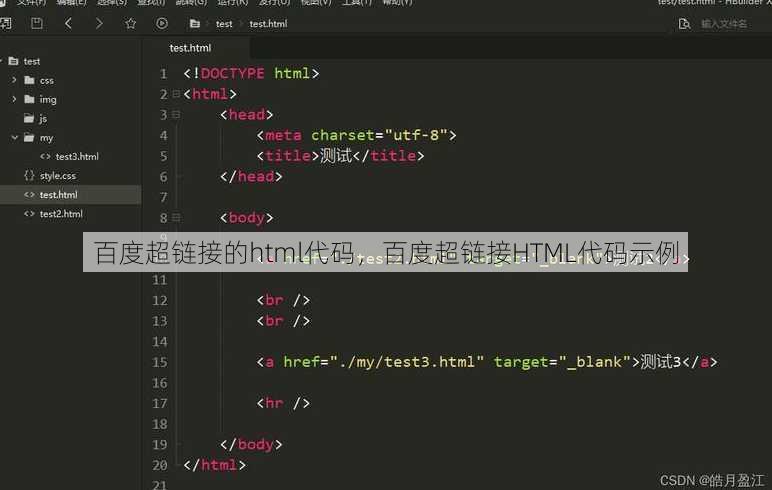Click the br tag on line 12
This screenshot has width=772, height=490.
283,300
